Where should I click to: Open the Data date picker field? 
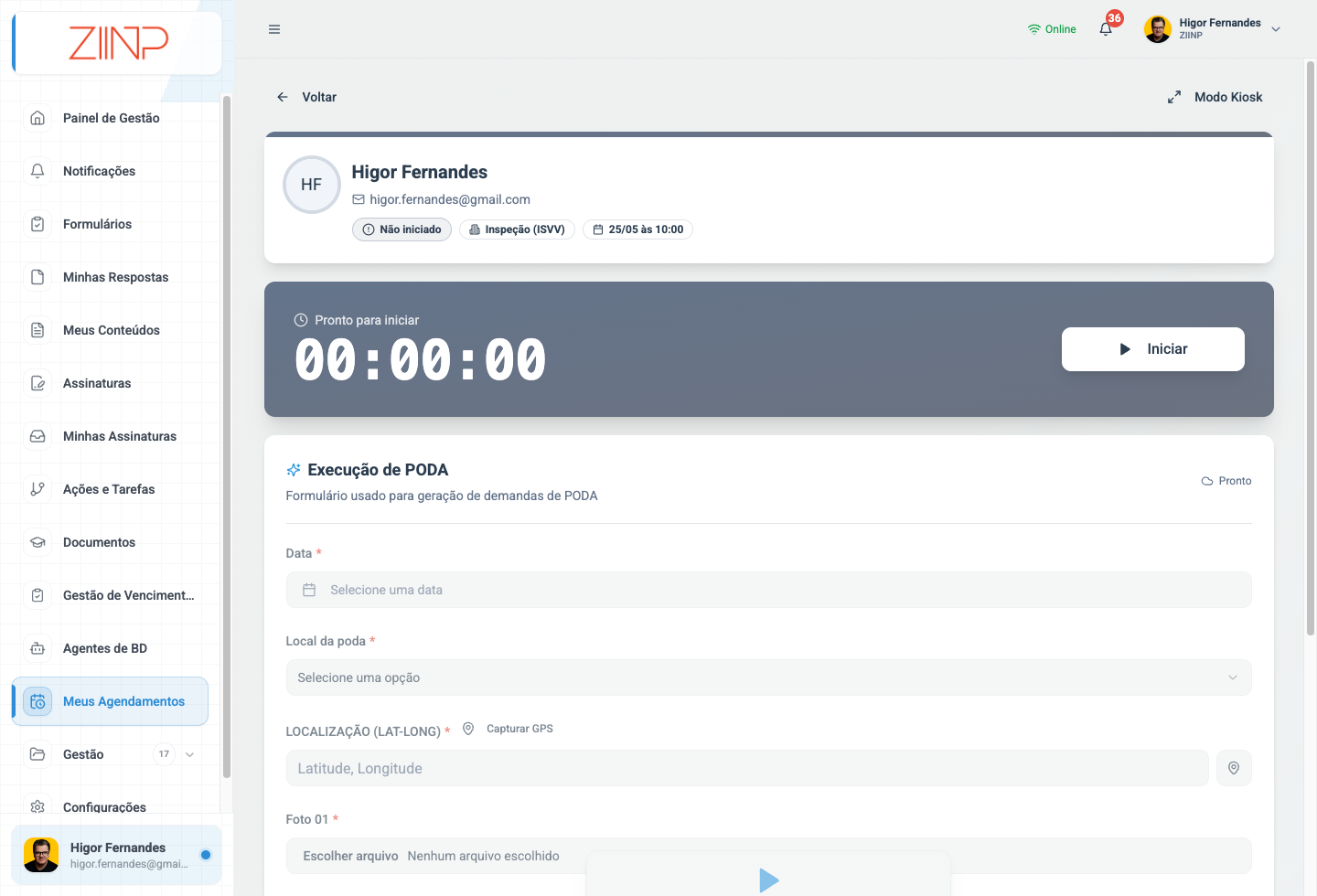click(x=768, y=590)
